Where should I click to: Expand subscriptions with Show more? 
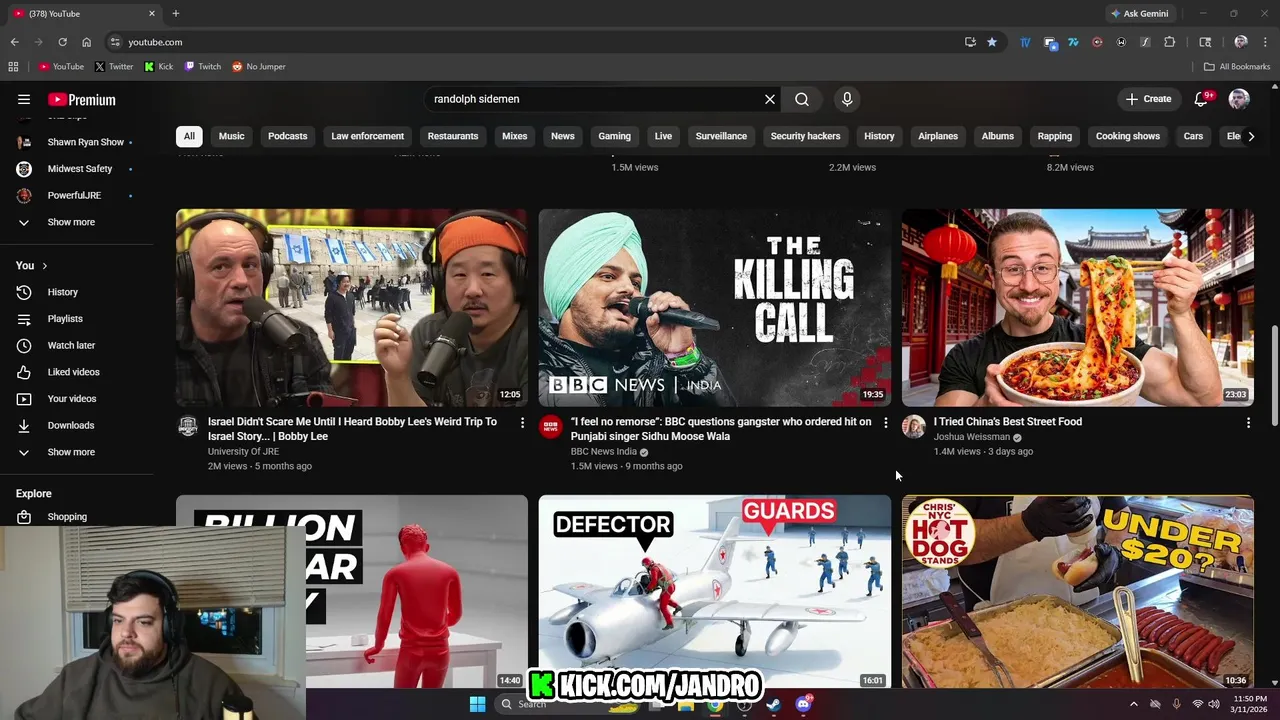click(71, 222)
